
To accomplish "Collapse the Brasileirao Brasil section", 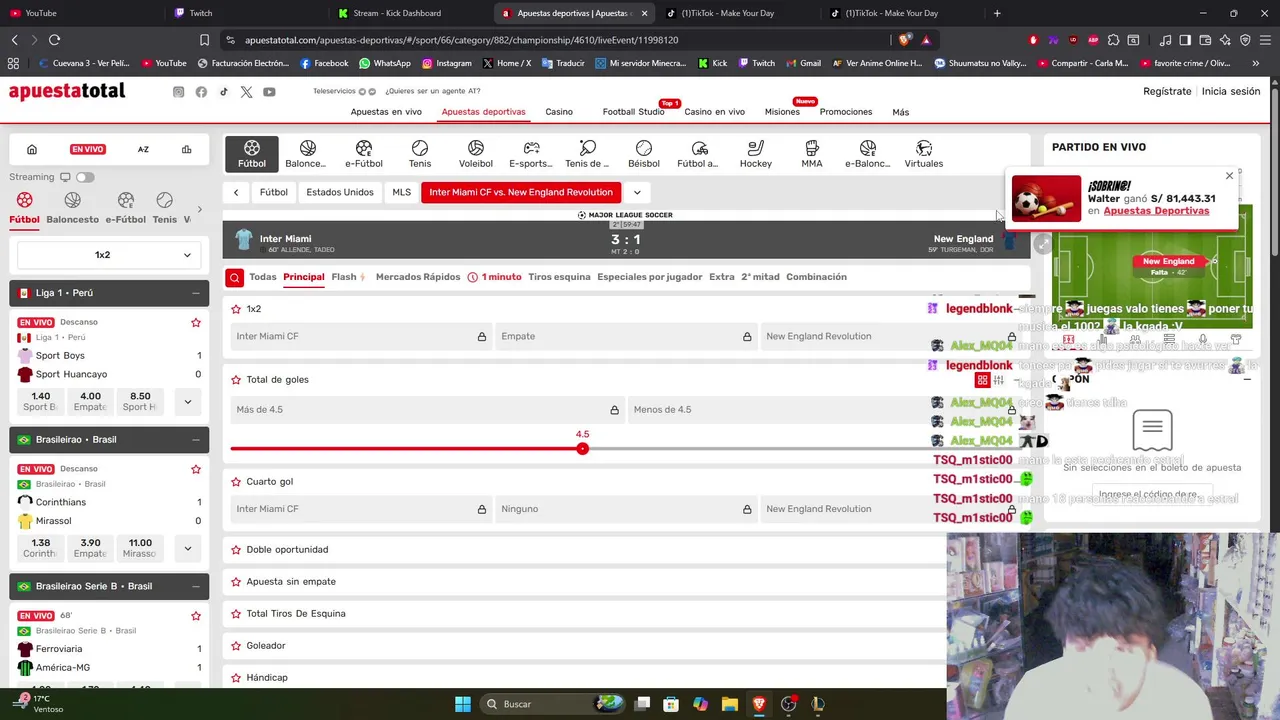I will pos(196,440).
